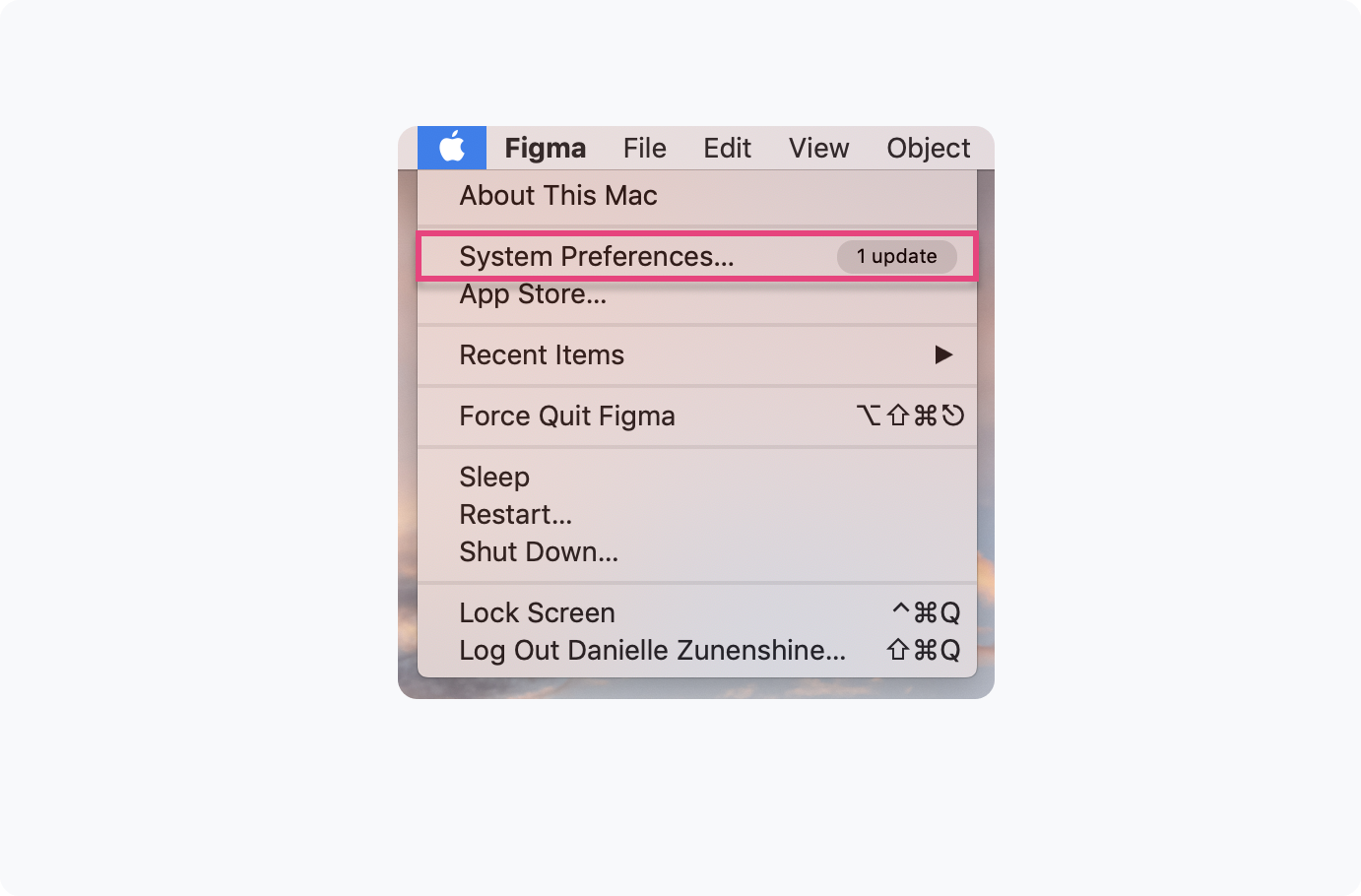Open the App Store
The image size is (1361, 896).
(533, 293)
